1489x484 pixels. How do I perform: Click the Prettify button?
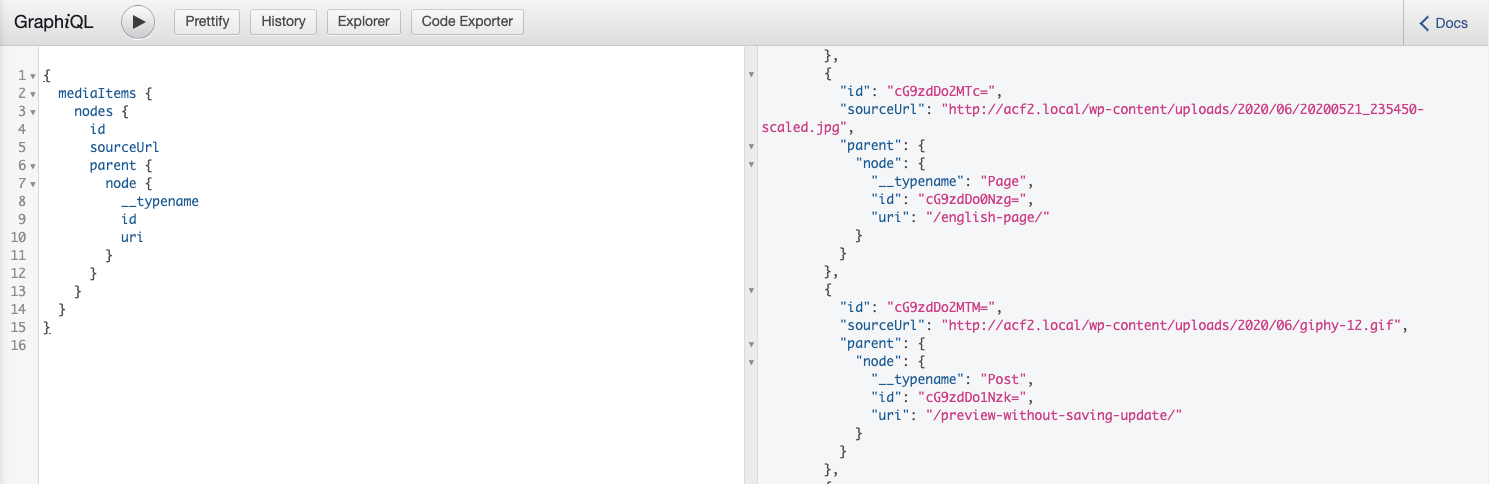(207, 22)
